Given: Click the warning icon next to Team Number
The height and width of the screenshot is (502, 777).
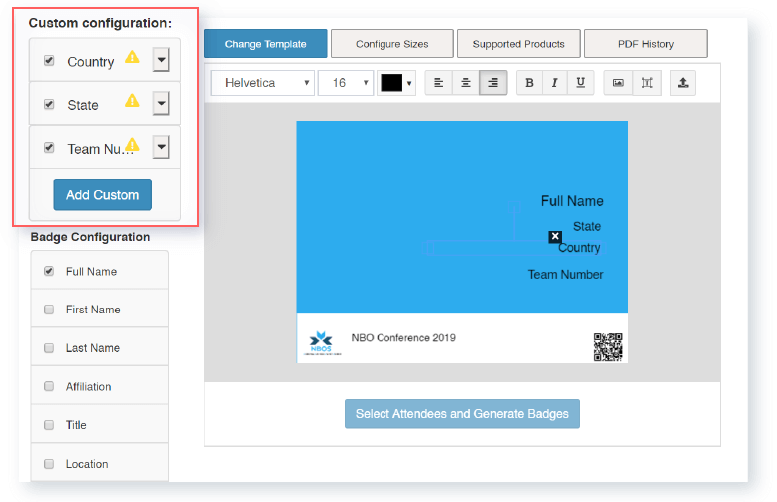Looking at the screenshot, I should [132, 145].
